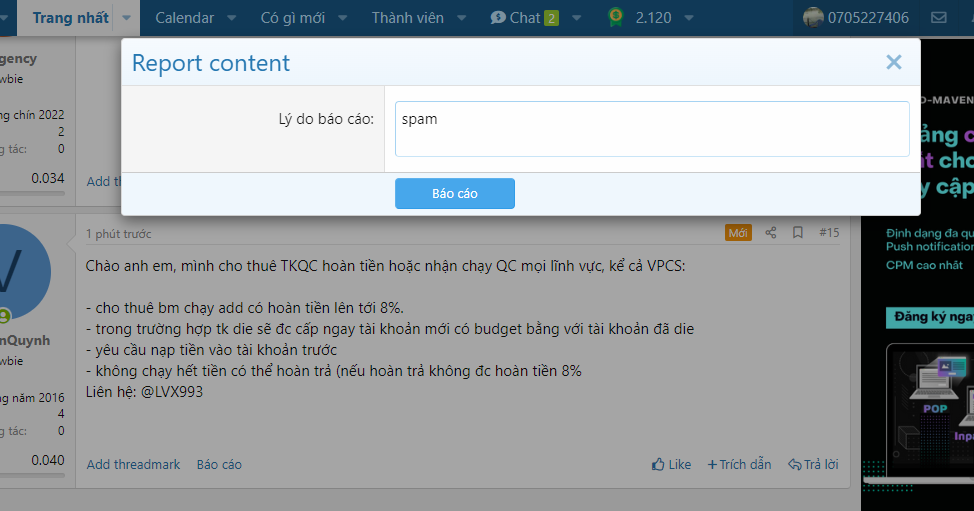Expand the Calendar dropdown arrow

pyautogui.click(x=232, y=17)
